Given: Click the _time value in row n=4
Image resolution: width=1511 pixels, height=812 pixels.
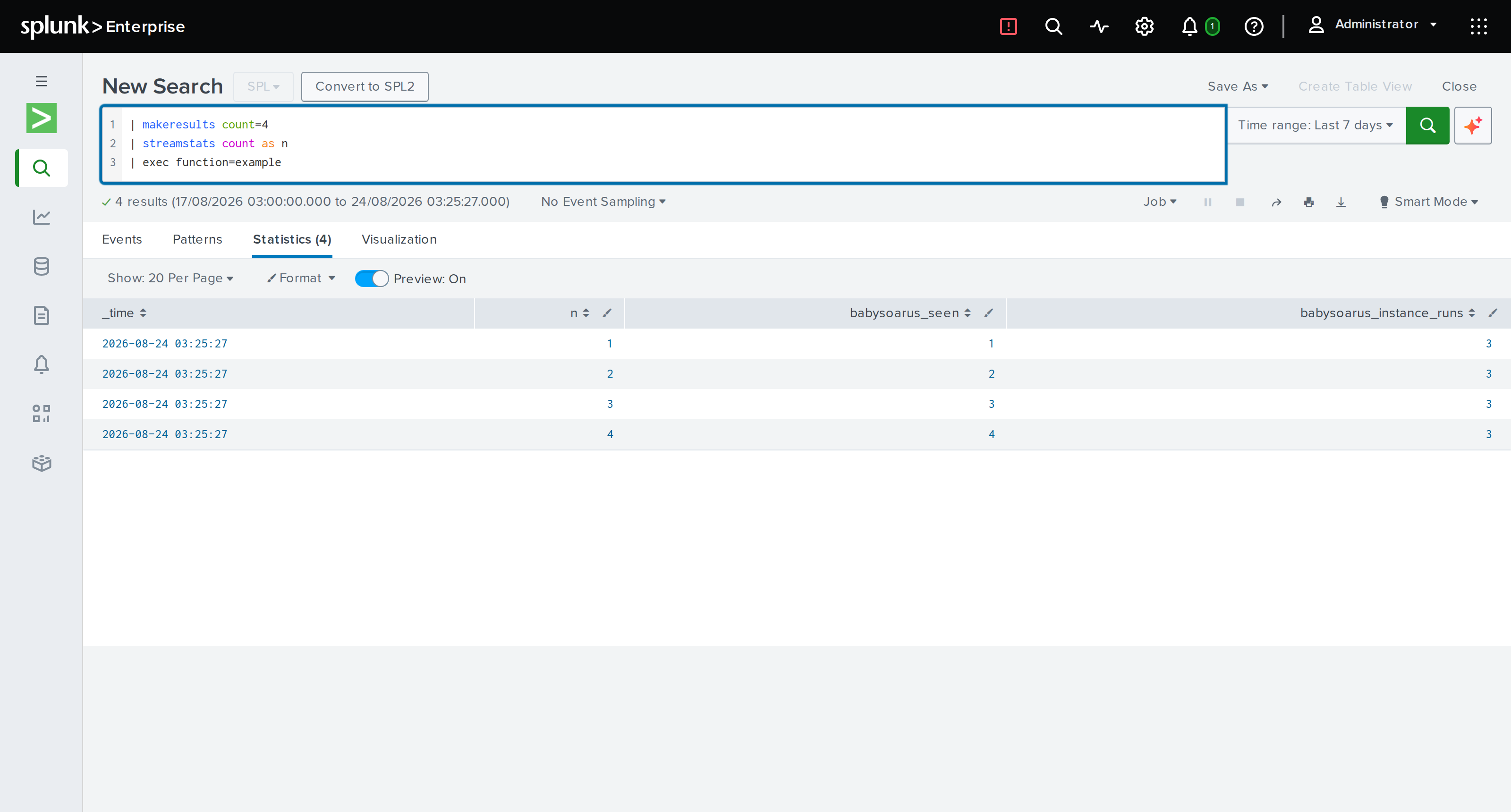Looking at the screenshot, I should coord(165,434).
